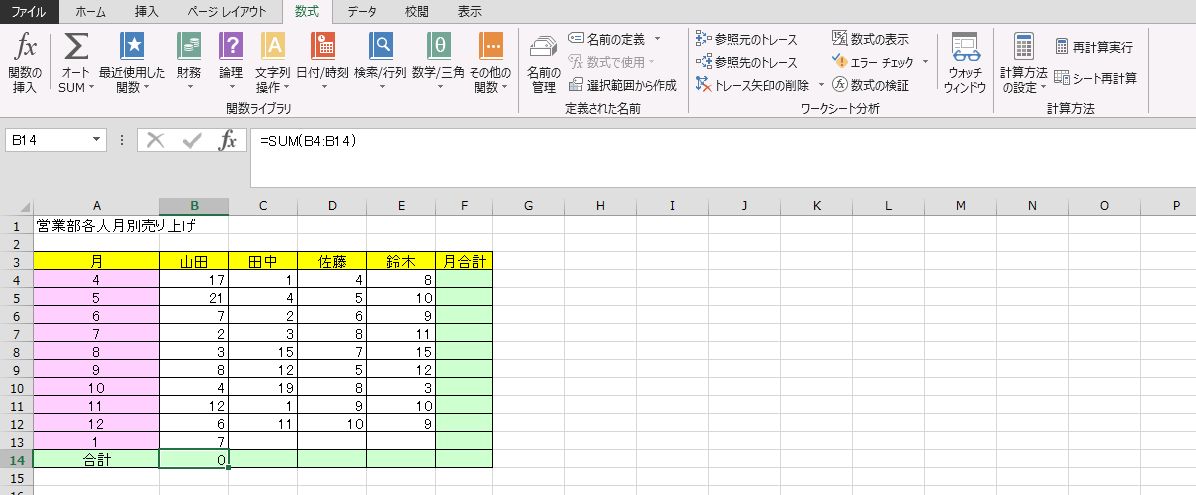Screen dimensions: 1196x495
Task: Select column G header
Action: 528,206
